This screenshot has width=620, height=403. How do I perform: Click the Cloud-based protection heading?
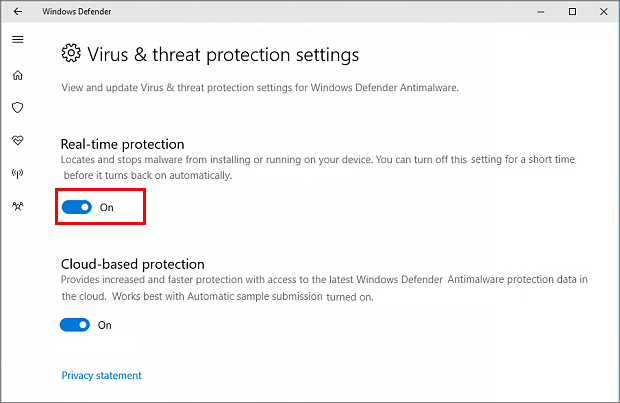coord(132,264)
